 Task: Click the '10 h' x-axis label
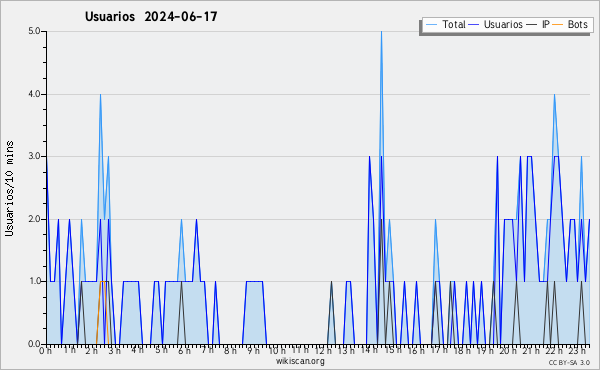tap(277, 350)
